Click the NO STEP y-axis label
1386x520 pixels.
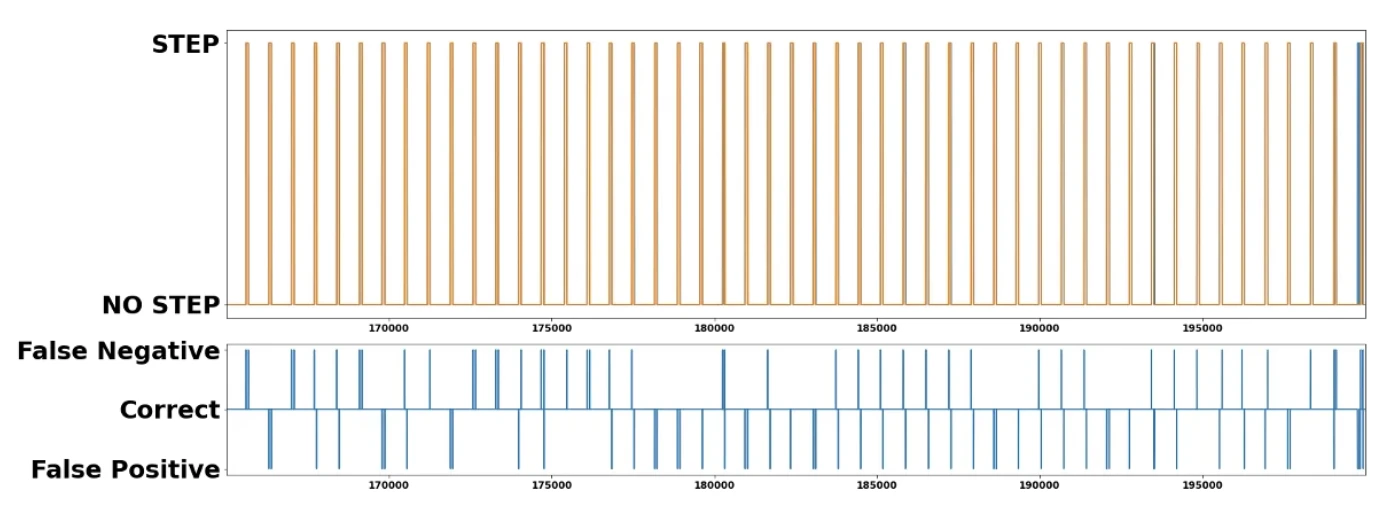160,305
